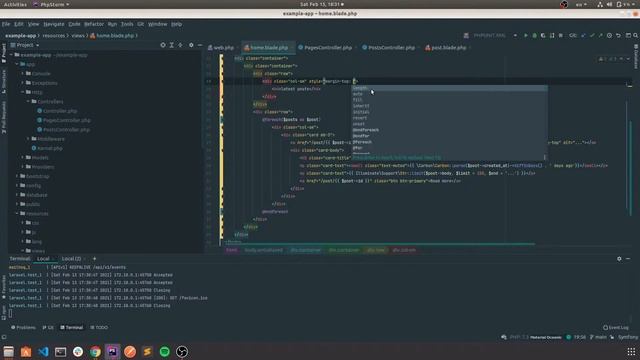This screenshot has height=360, width=640.
Task: Open the TODO tool window
Action: [x=99, y=327]
